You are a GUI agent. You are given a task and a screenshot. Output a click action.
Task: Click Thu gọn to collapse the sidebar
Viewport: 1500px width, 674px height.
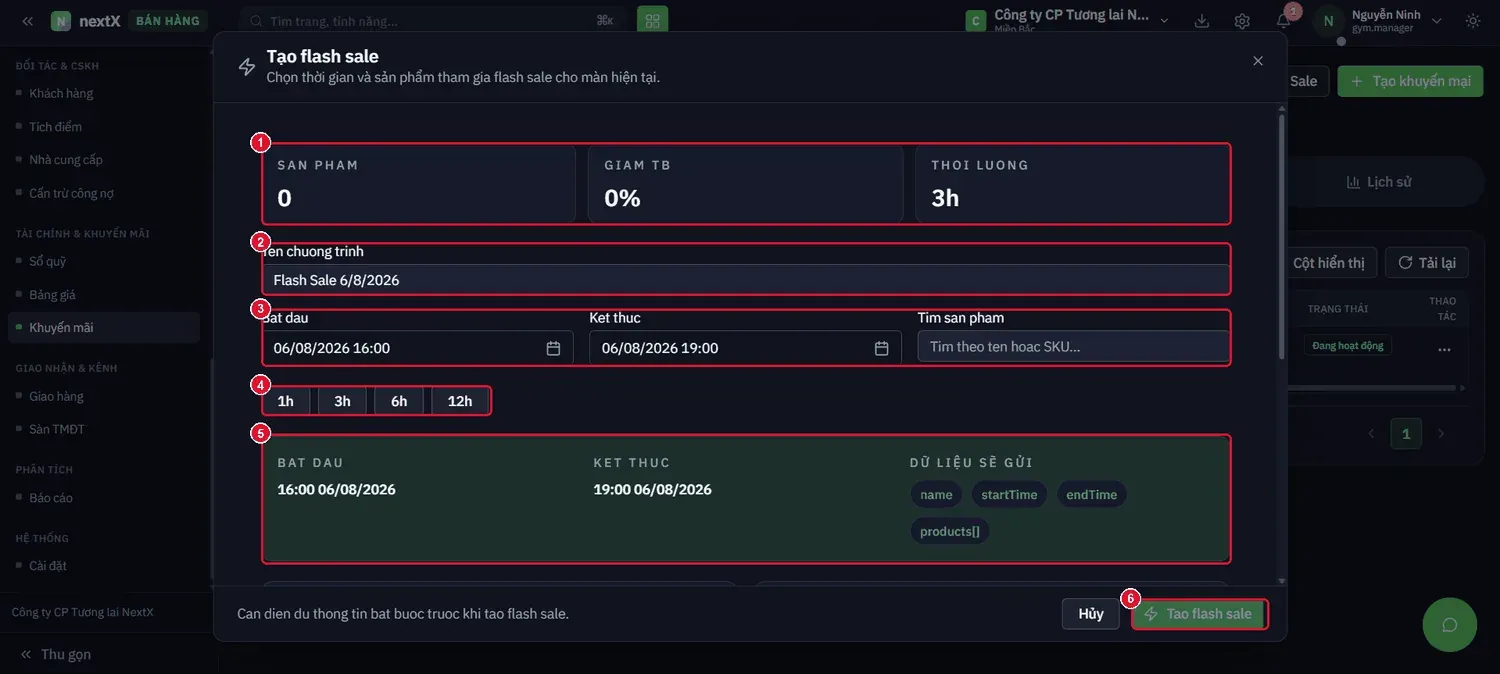(x=56, y=654)
